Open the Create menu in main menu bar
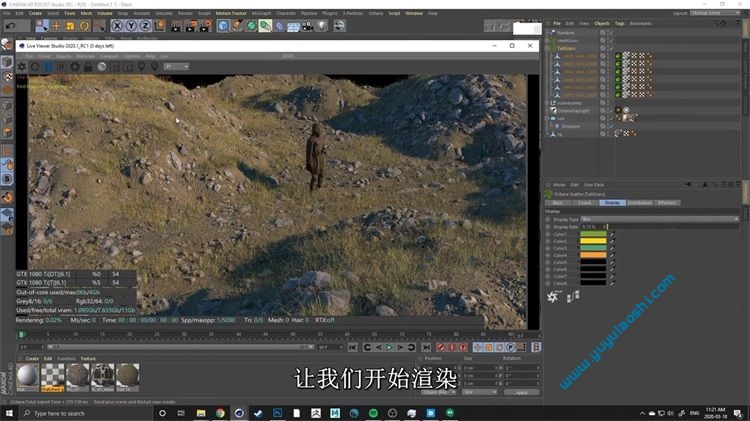The image size is (750, 421). [x=35, y=13]
